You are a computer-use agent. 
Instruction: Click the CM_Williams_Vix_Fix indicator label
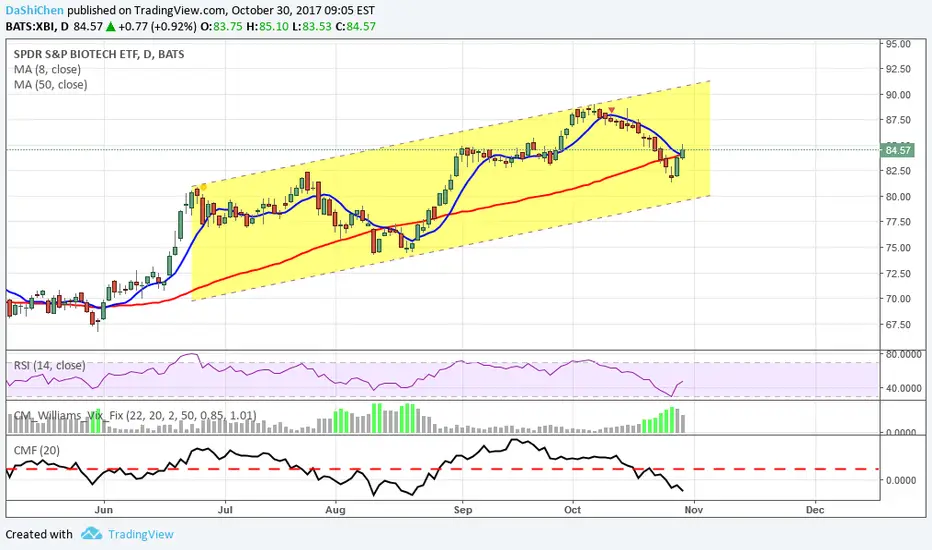pos(135,415)
